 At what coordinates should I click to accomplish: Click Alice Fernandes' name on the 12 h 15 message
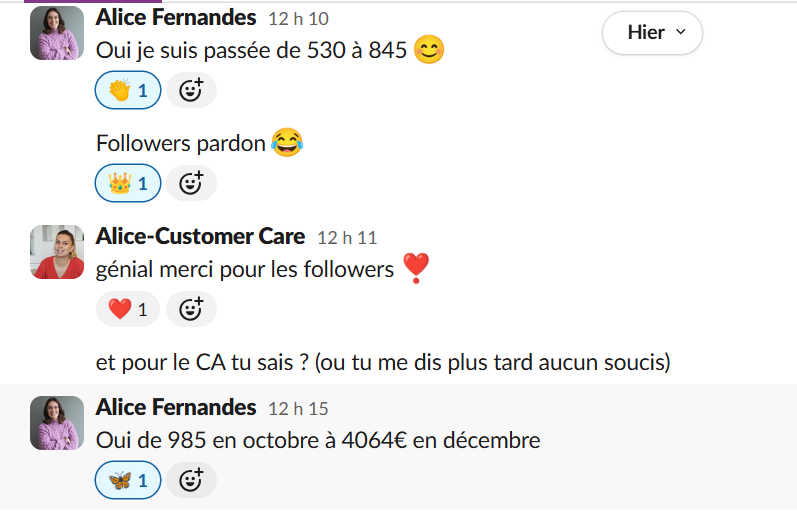(x=176, y=407)
